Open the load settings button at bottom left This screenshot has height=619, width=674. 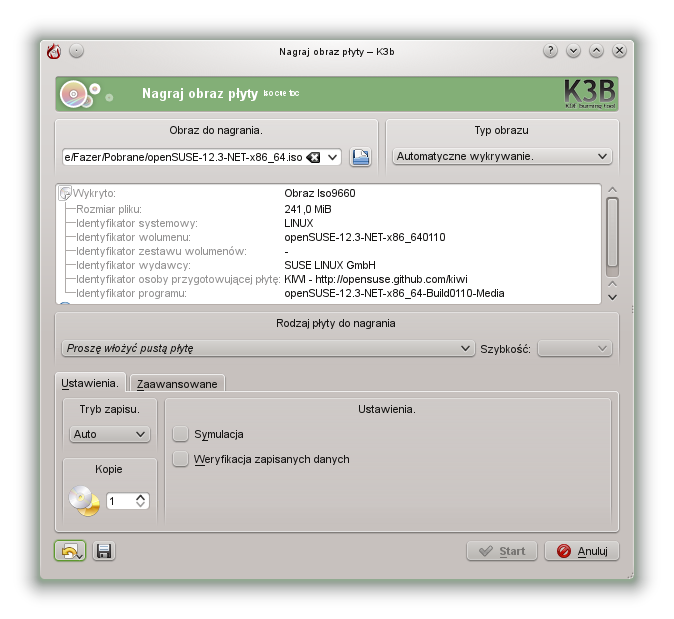point(70,551)
